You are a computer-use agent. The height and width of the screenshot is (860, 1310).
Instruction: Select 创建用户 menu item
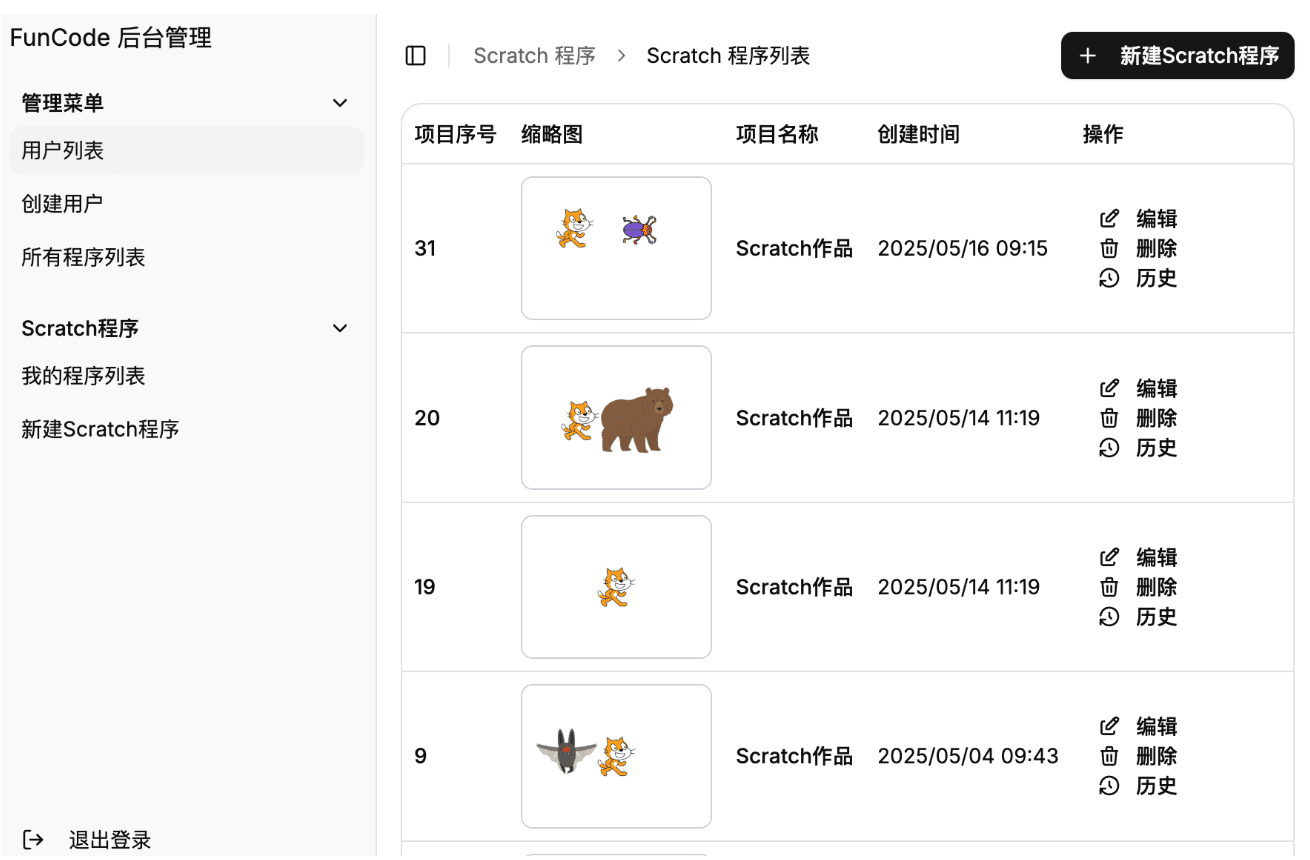(62, 204)
